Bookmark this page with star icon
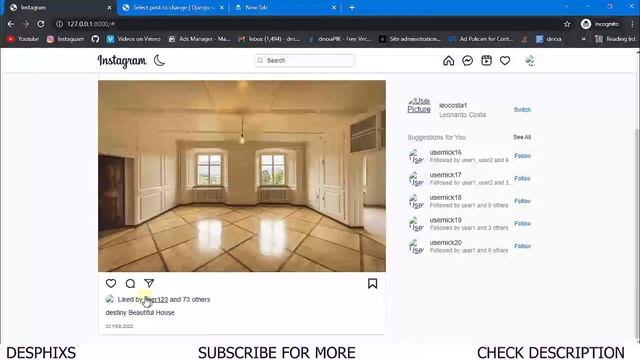 coord(567,24)
